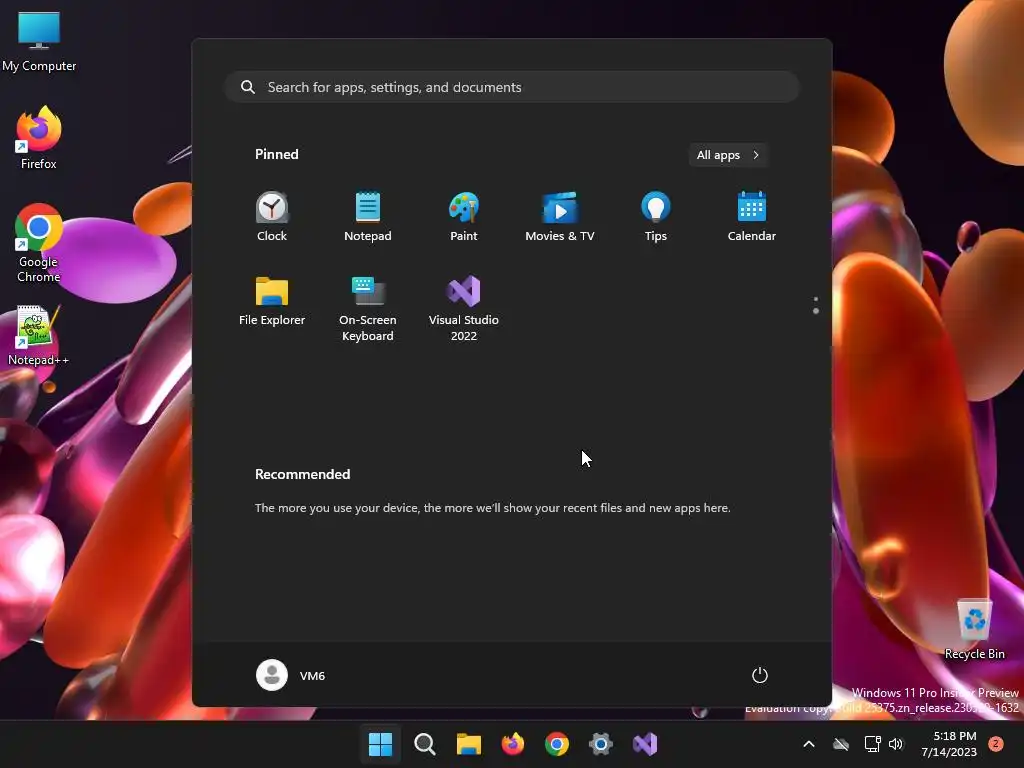Select the My Computer desktop icon
The height and width of the screenshot is (768, 1024).
[x=39, y=41]
